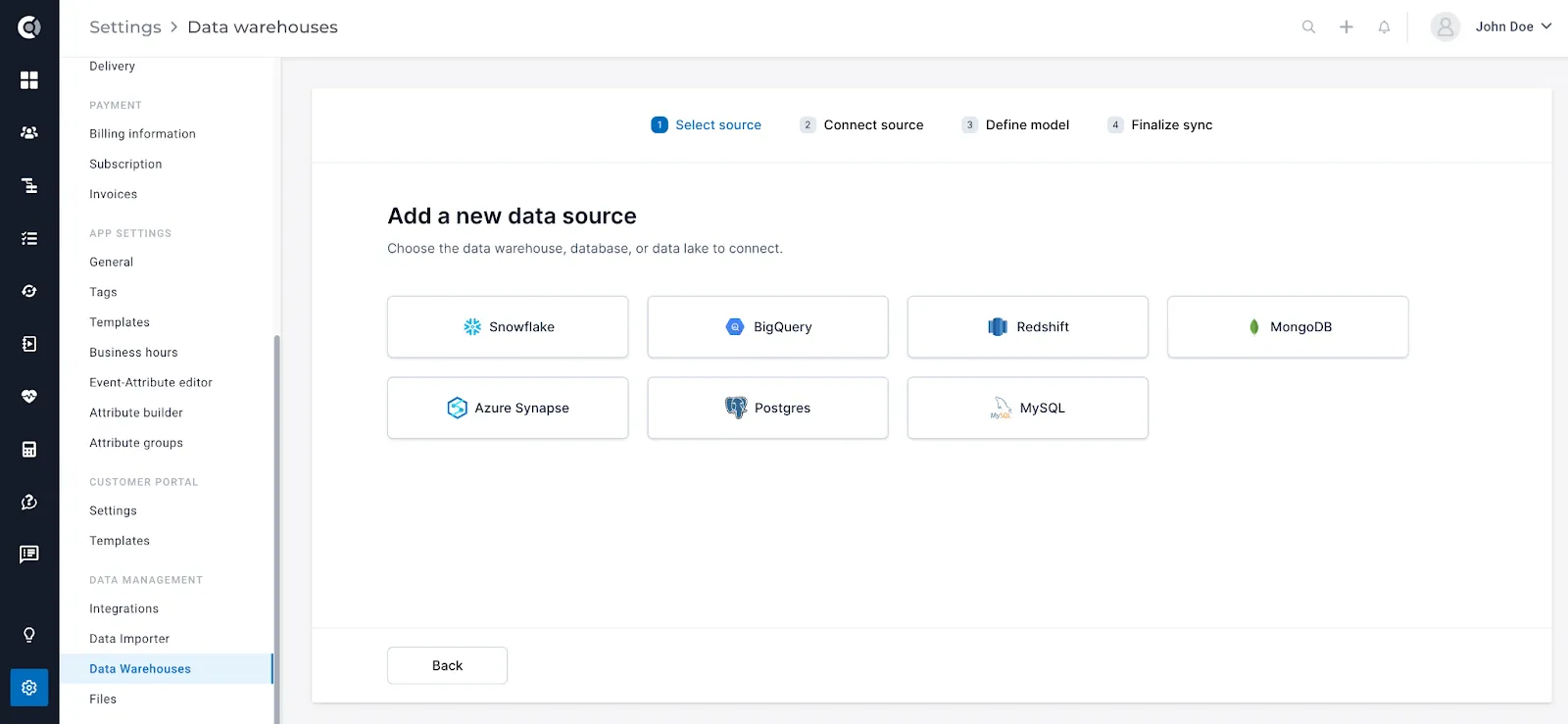Viewport: 1568px width, 724px height.
Task: Click the search magnifier icon in header
Action: pyautogui.click(x=1308, y=27)
